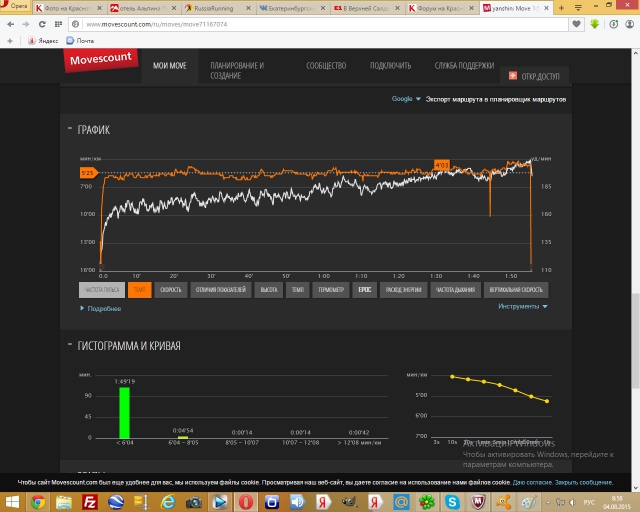
Task: Open ICQ green flower icon in taskbar
Action: coord(427,502)
